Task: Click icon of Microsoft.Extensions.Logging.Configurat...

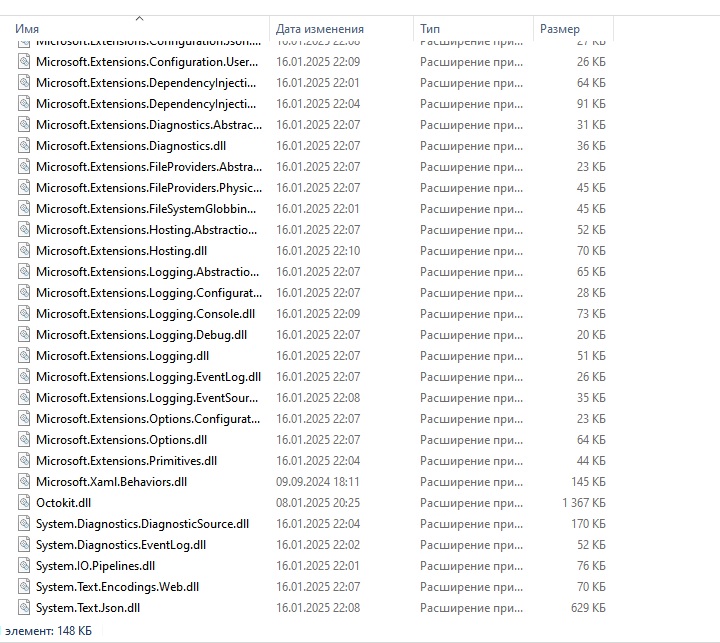Action: coord(24,293)
